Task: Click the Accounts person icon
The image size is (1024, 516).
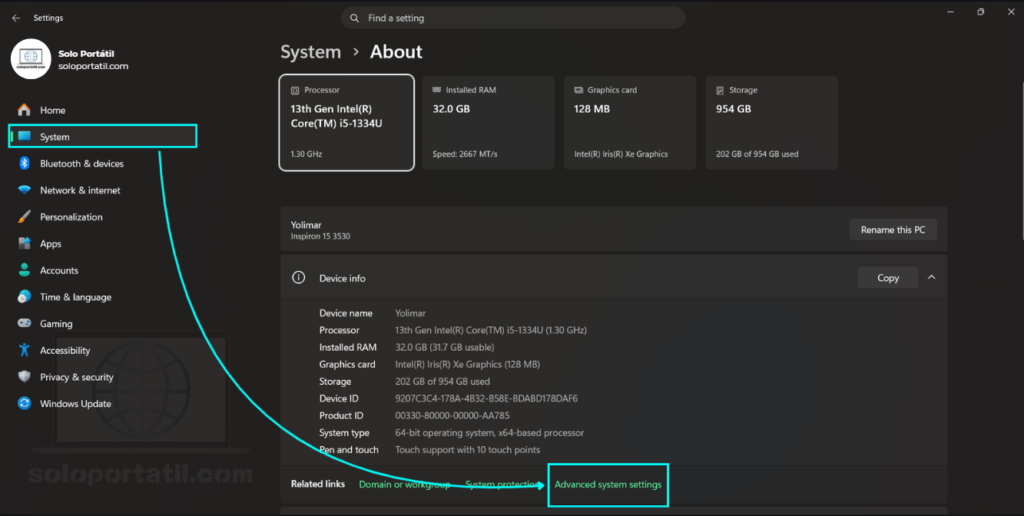Action: pyautogui.click(x=24, y=270)
